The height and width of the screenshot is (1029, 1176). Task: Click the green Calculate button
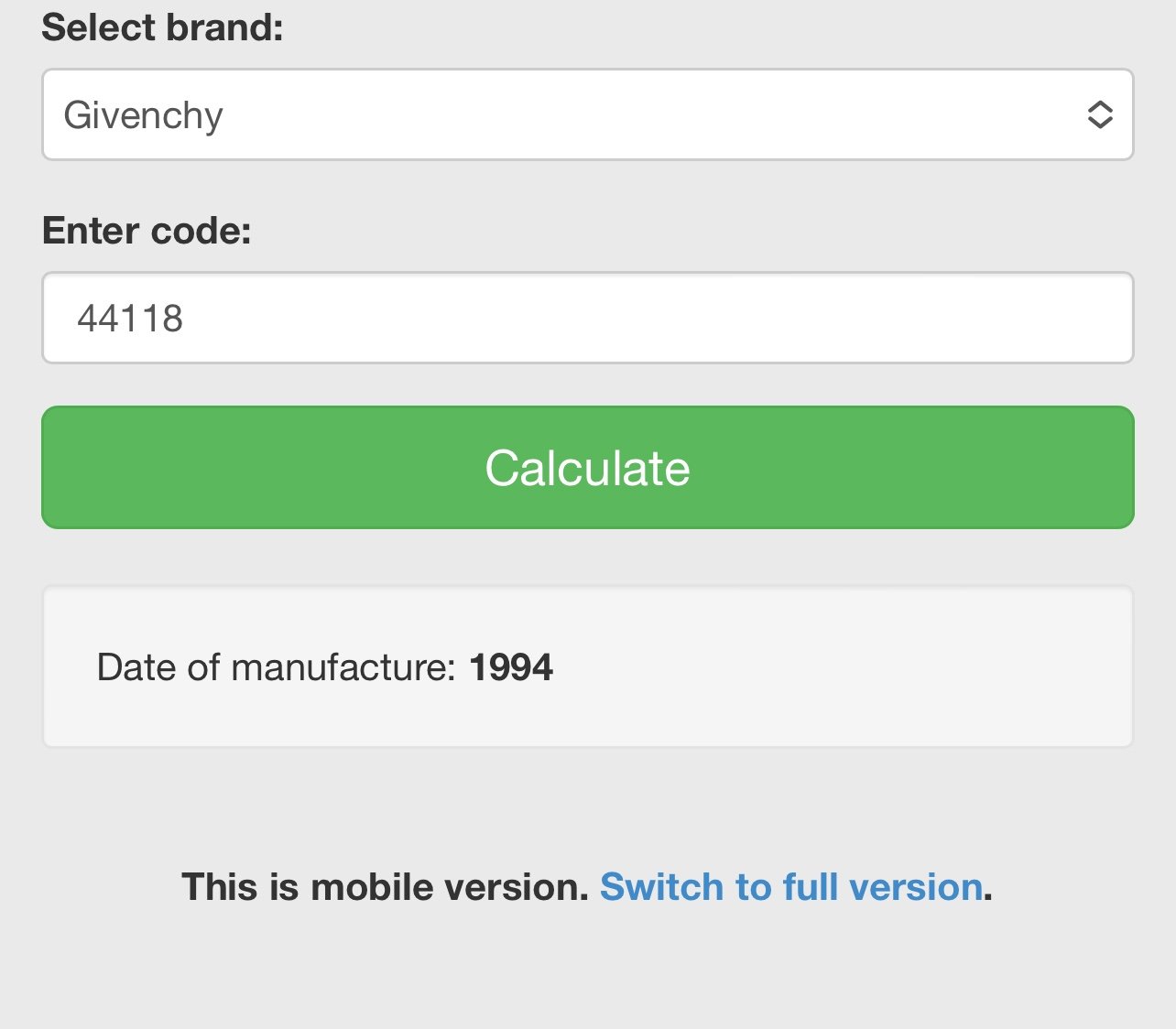point(588,467)
